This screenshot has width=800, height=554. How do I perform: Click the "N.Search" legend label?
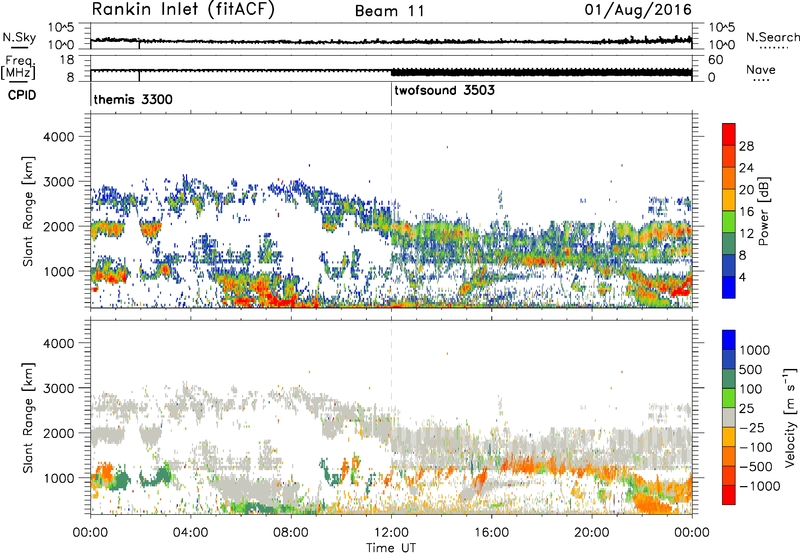point(772,37)
